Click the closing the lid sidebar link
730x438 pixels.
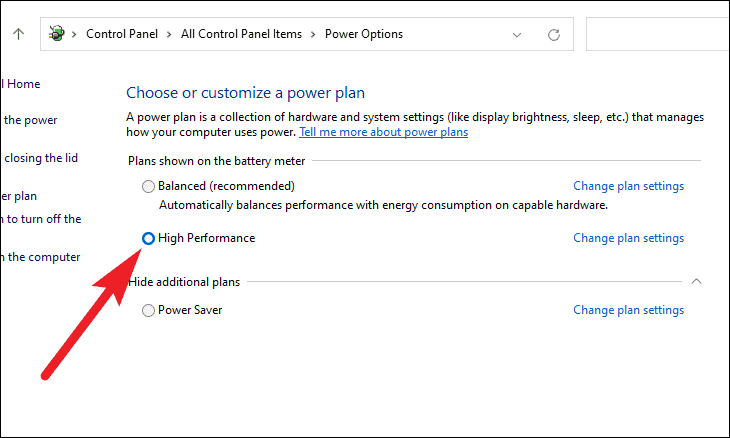coord(40,158)
